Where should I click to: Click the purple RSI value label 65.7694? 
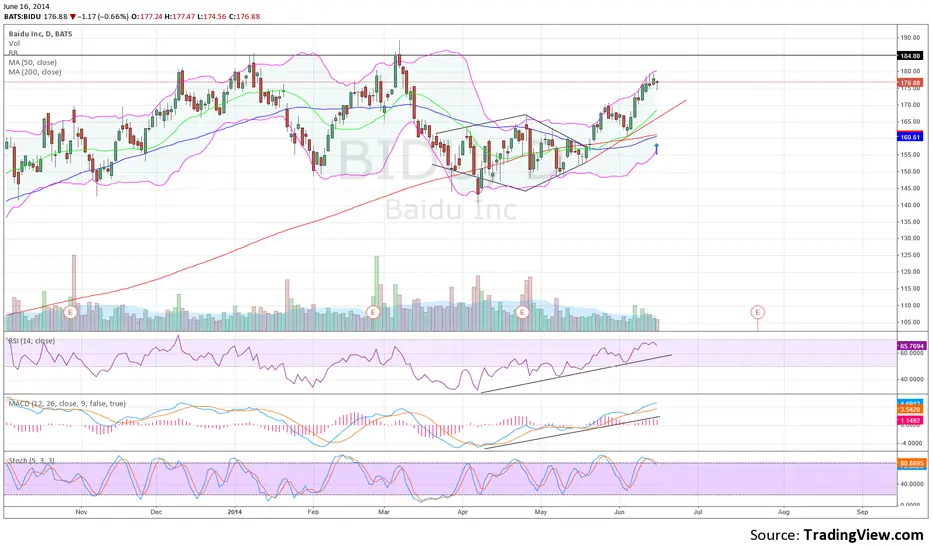tap(911, 345)
